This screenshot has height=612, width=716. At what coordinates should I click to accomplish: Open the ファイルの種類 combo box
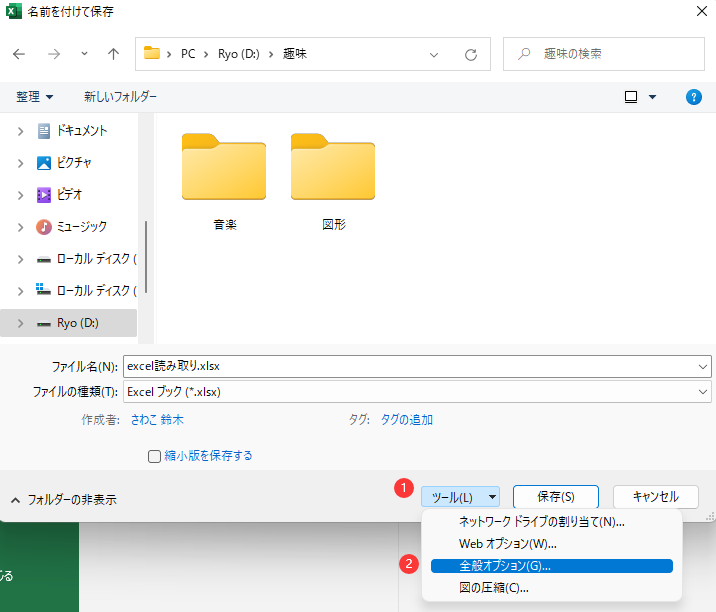tap(417, 392)
